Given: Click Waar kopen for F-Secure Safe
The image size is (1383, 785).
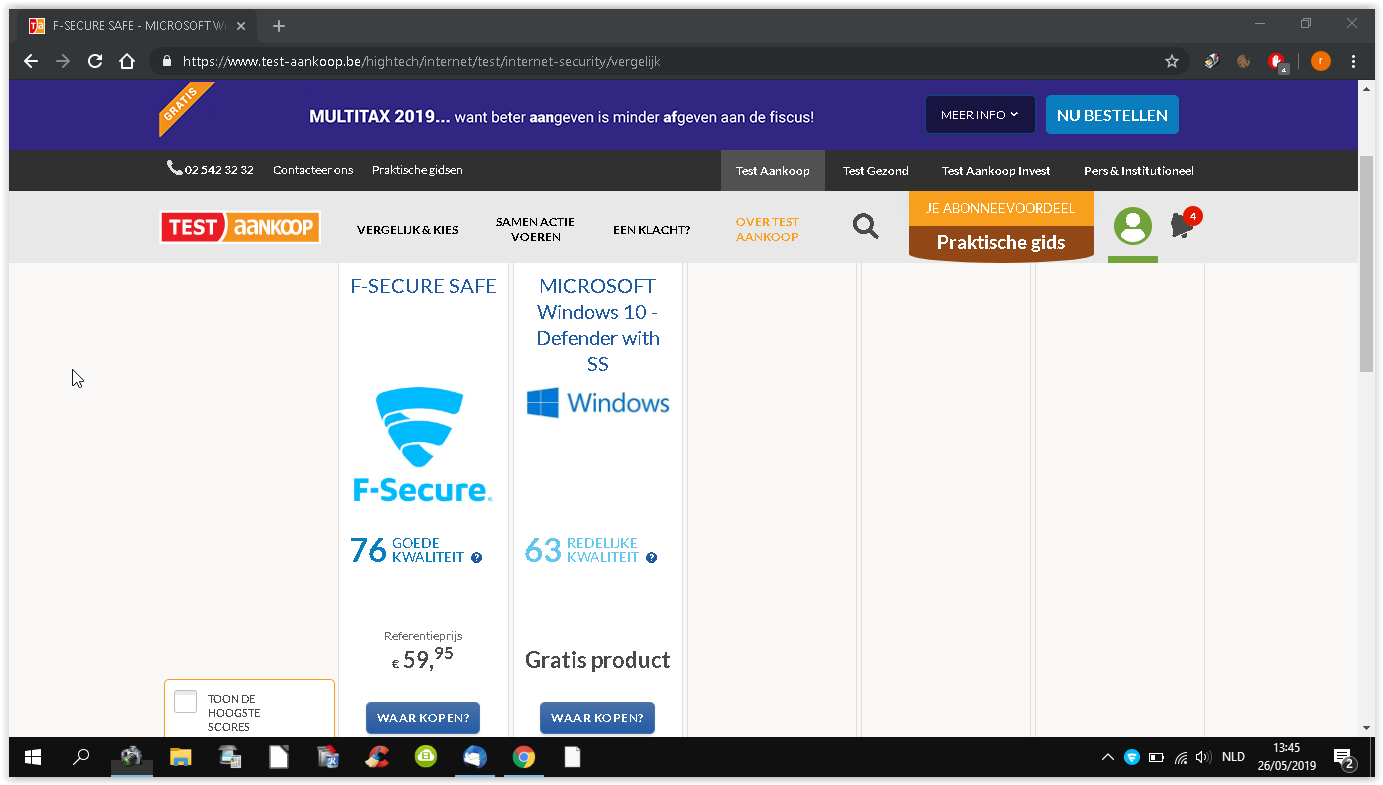Looking at the screenshot, I should pyautogui.click(x=423, y=718).
